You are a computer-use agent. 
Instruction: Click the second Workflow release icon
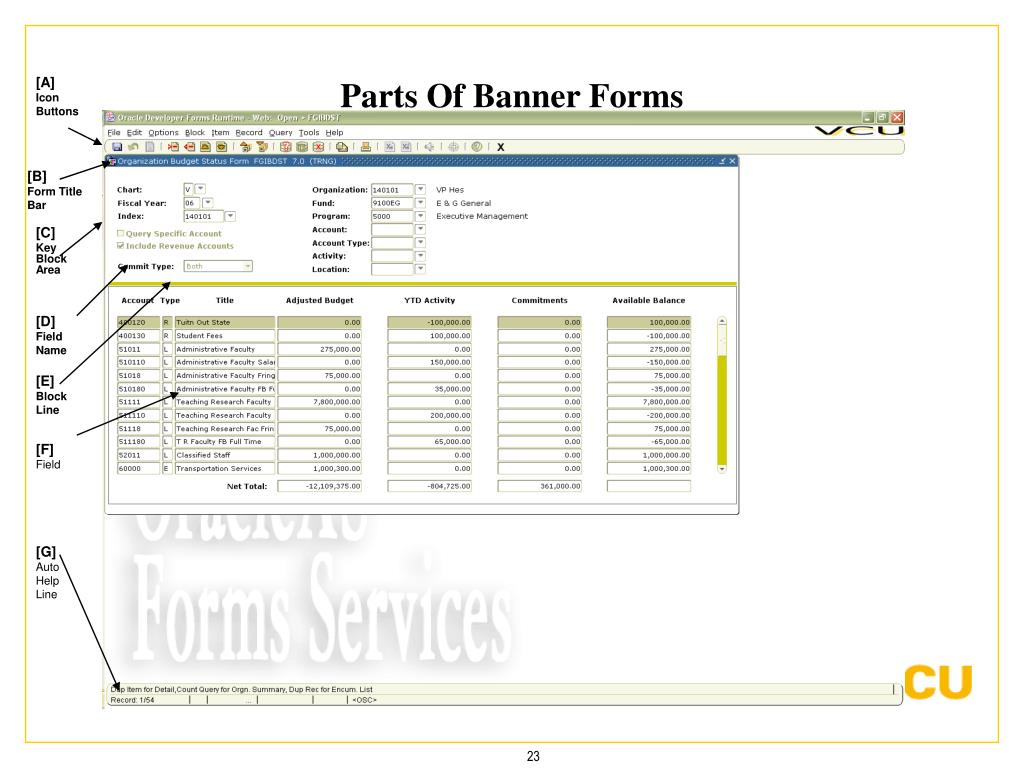406,147
